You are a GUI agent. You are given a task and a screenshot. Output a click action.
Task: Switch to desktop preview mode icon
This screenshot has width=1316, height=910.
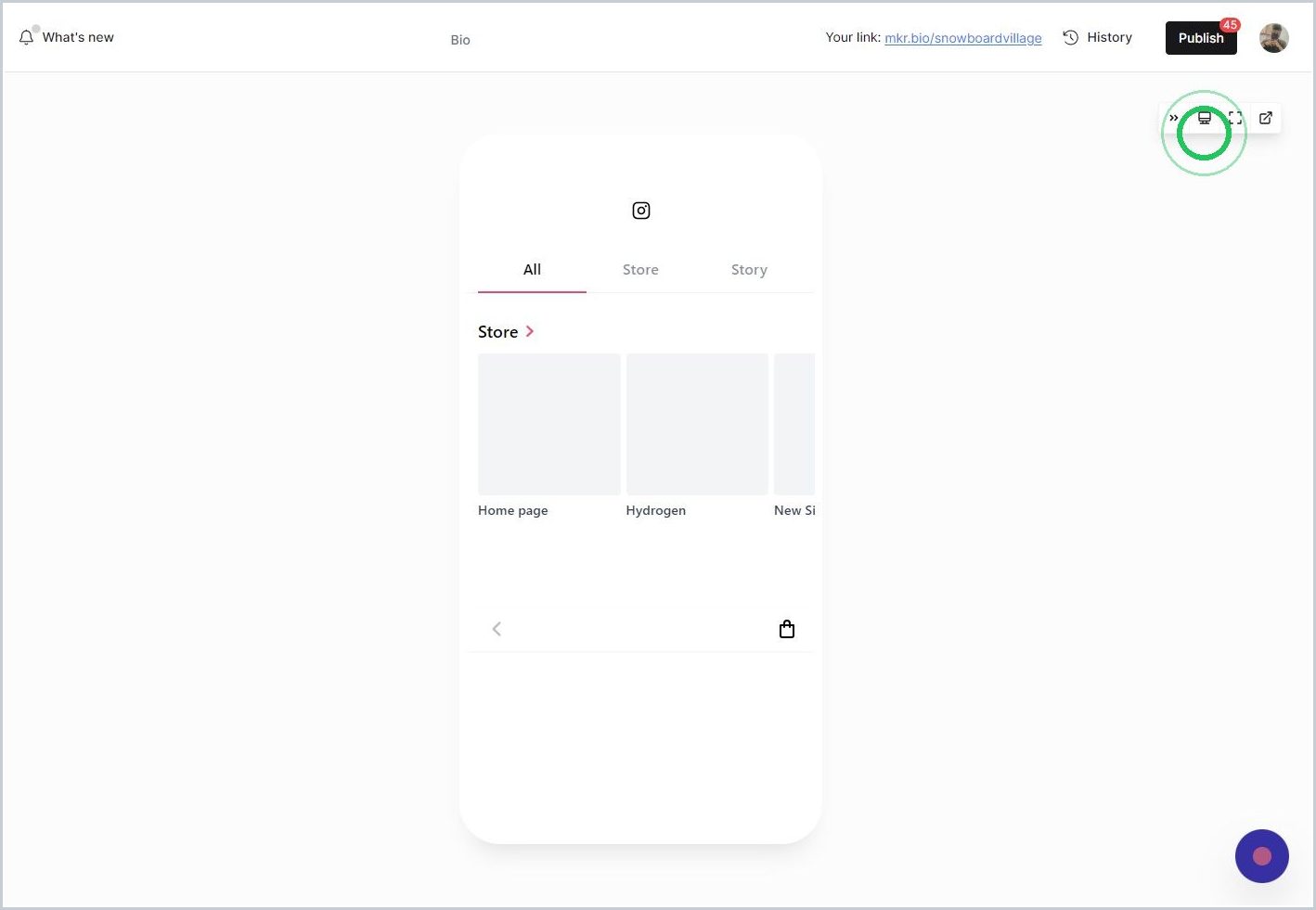coord(1205,118)
